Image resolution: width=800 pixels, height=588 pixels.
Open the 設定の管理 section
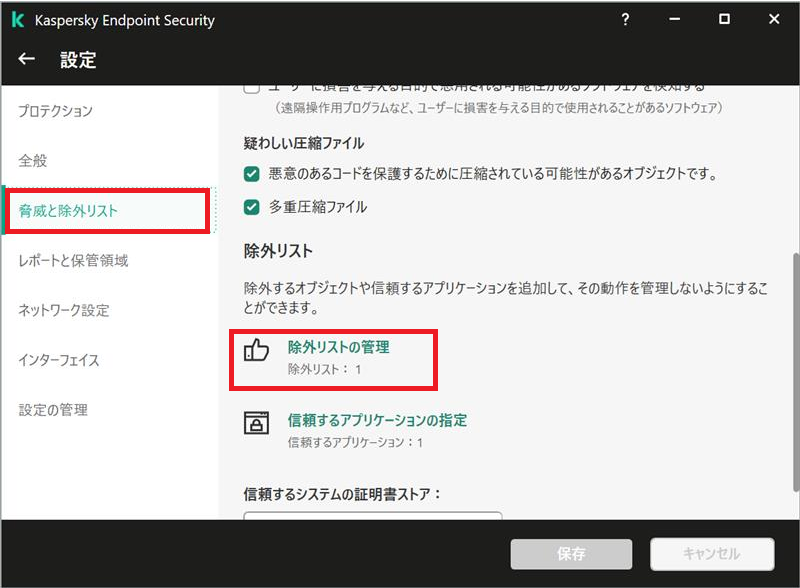pyautogui.click(x=53, y=410)
